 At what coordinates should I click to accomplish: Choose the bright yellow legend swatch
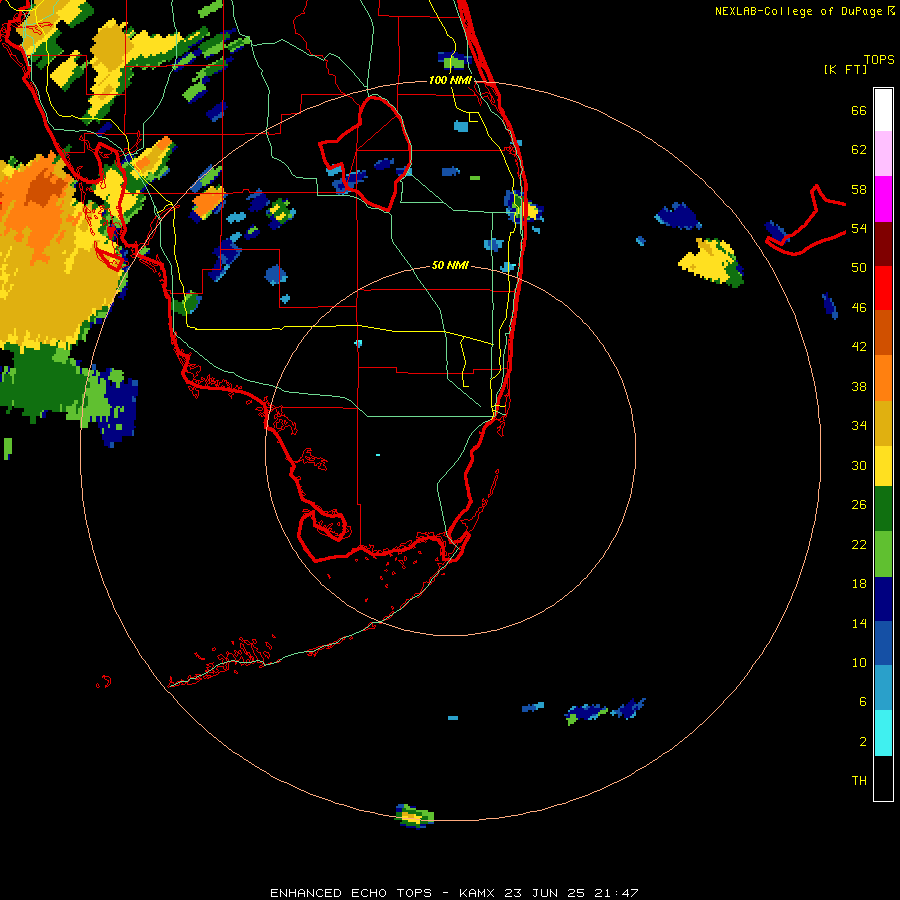point(883,465)
